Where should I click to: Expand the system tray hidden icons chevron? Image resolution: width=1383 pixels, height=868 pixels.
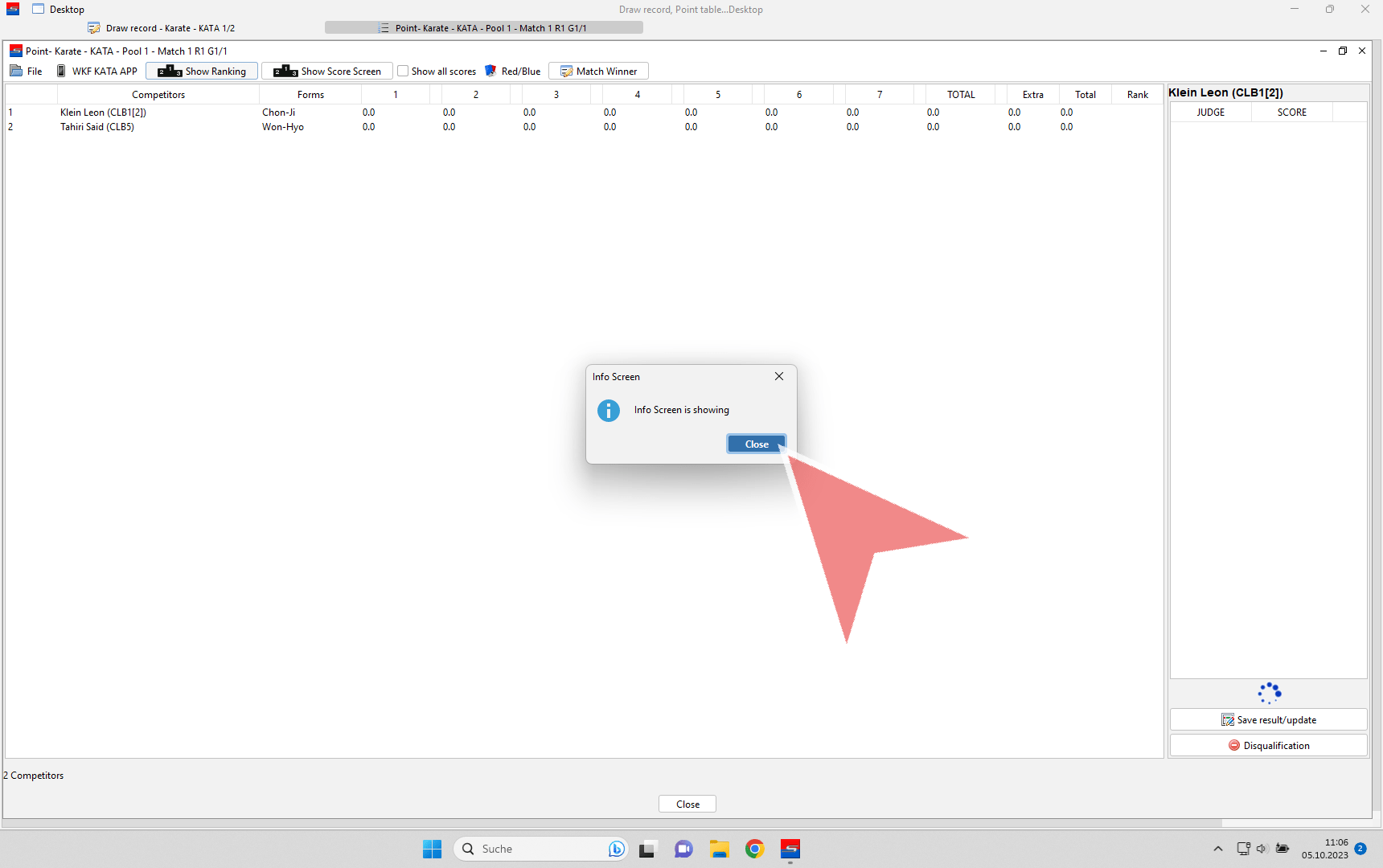[1217, 849]
